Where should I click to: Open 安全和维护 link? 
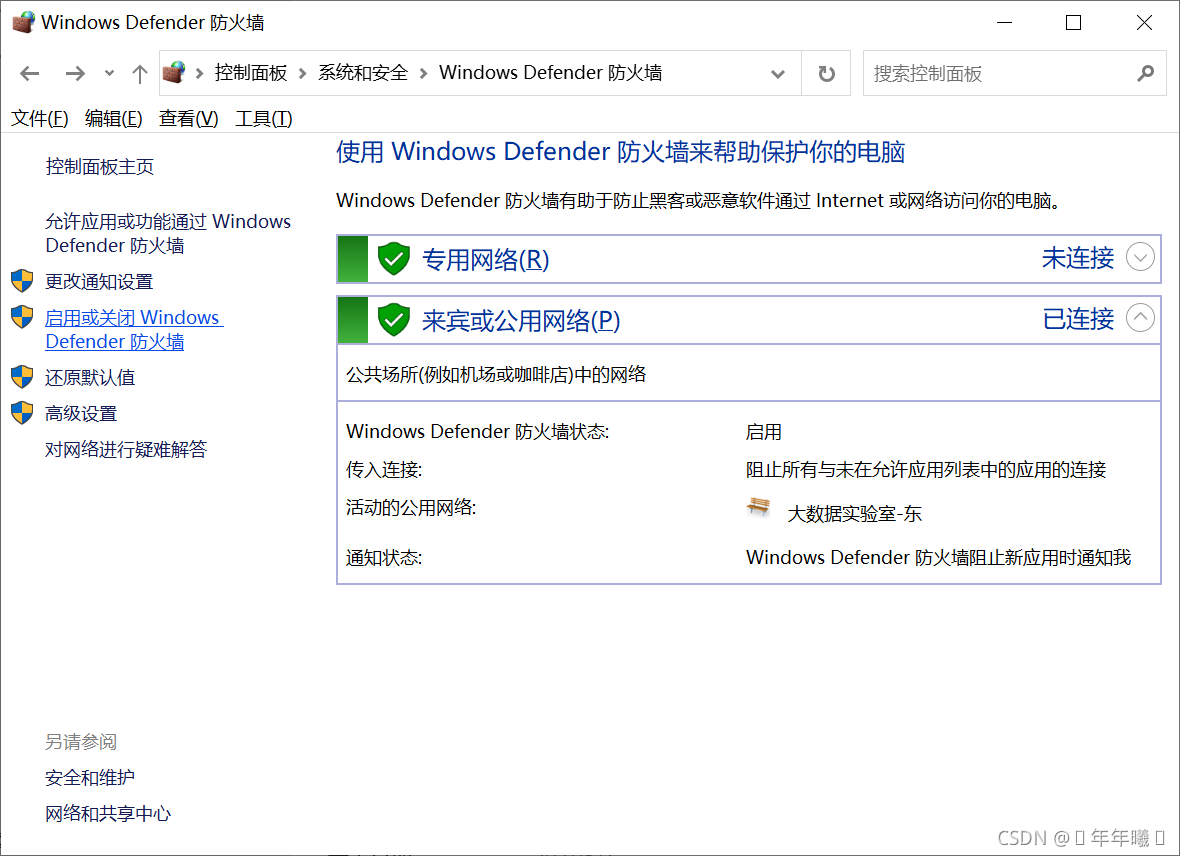[90, 778]
